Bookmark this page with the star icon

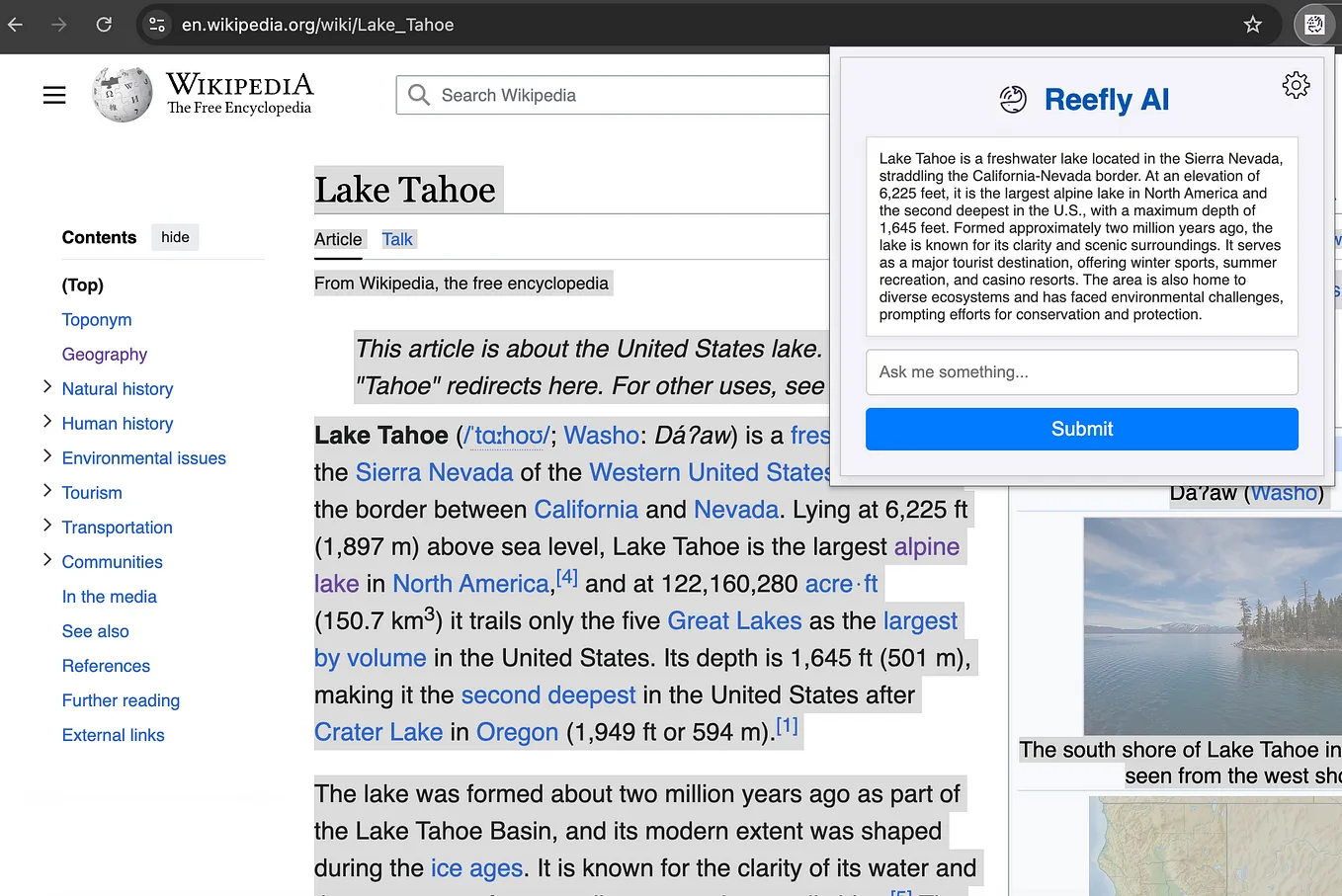(x=1253, y=25)
